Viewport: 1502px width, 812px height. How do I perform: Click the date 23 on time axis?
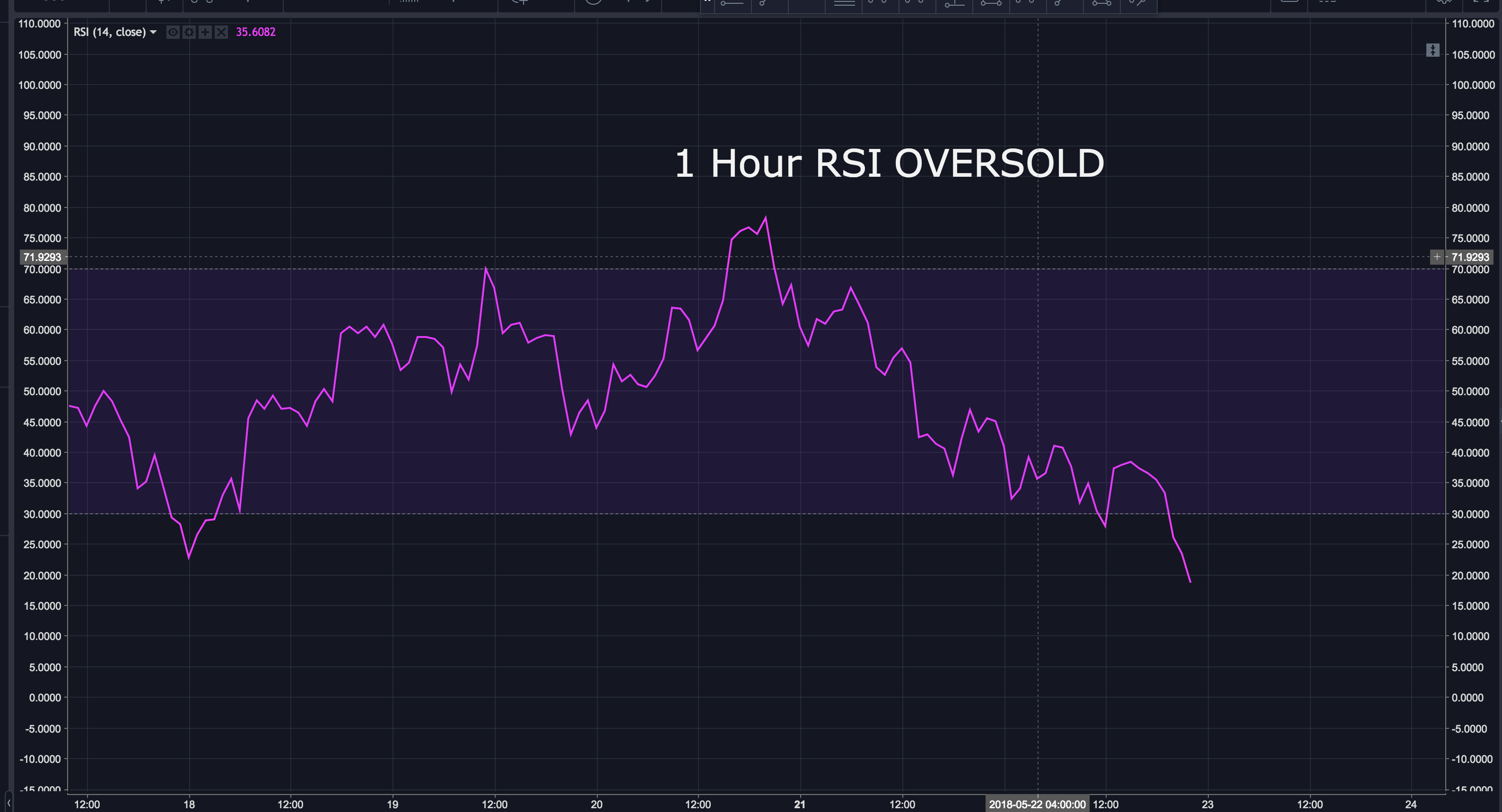(1207, 804)
